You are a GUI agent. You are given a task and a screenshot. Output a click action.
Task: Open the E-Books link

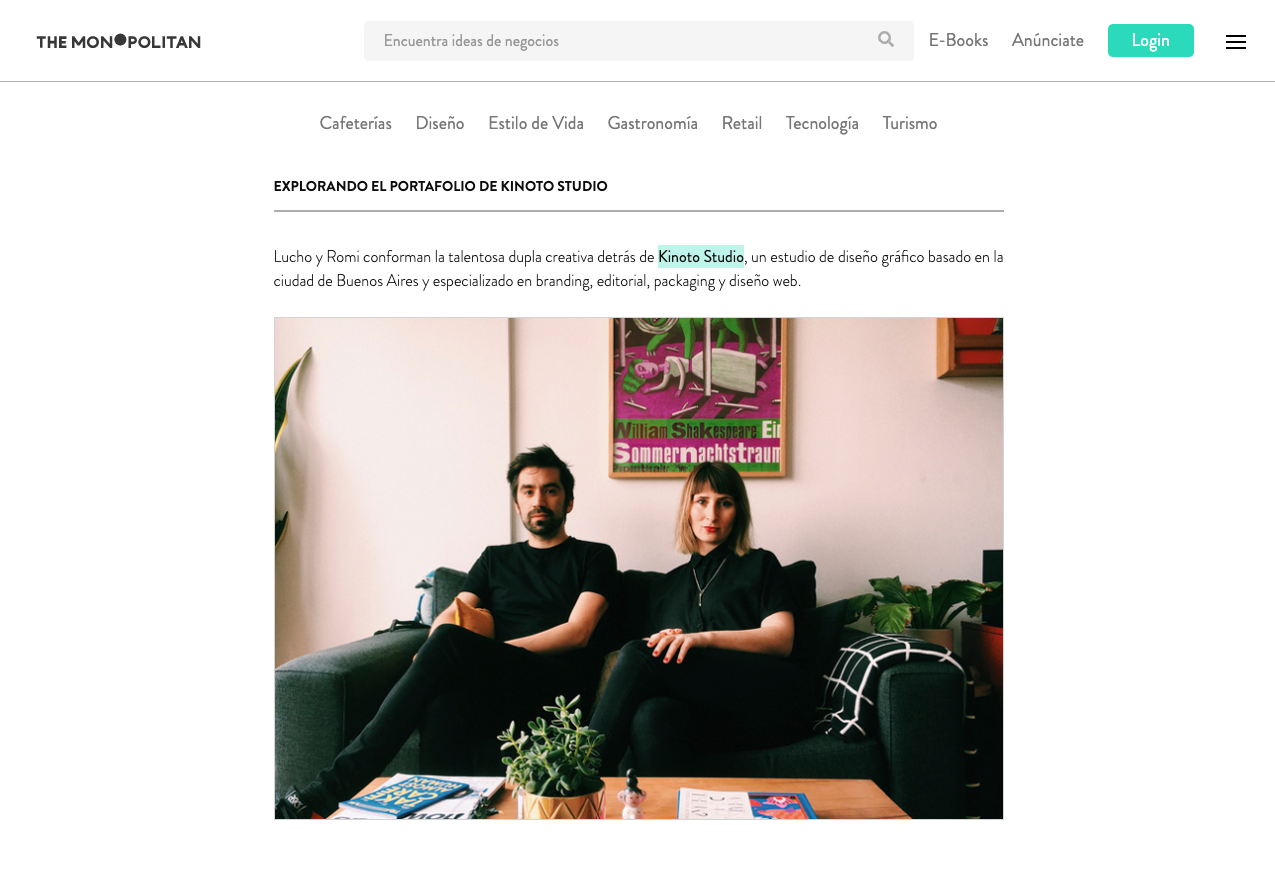pos(958,41)
